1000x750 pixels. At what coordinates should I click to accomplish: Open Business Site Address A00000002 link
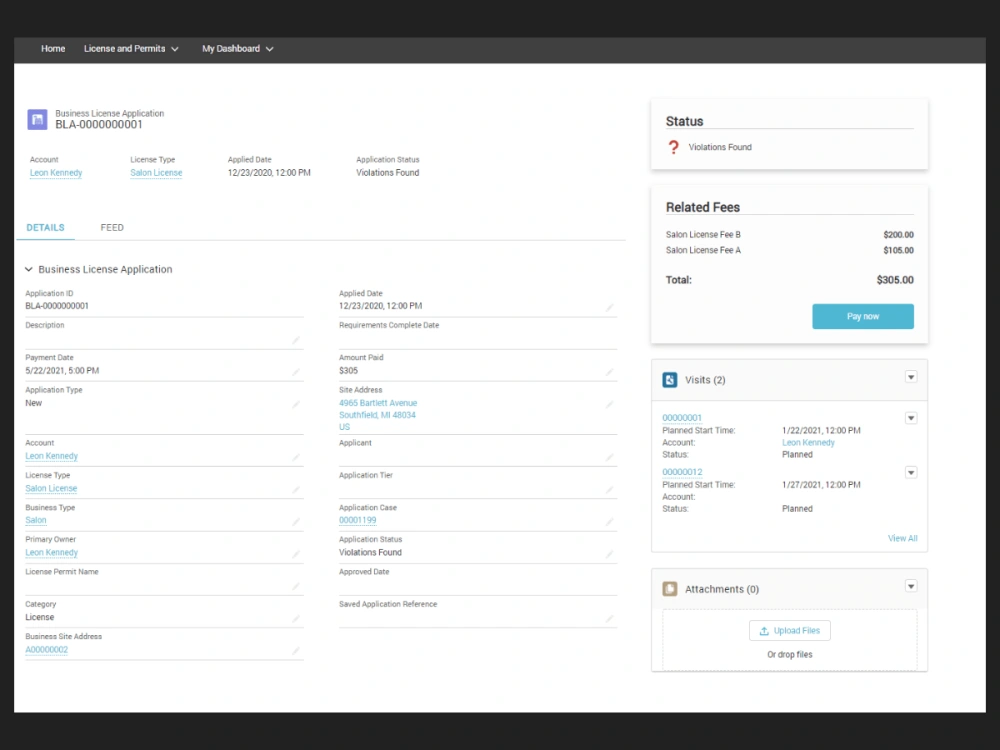(47, 650)
